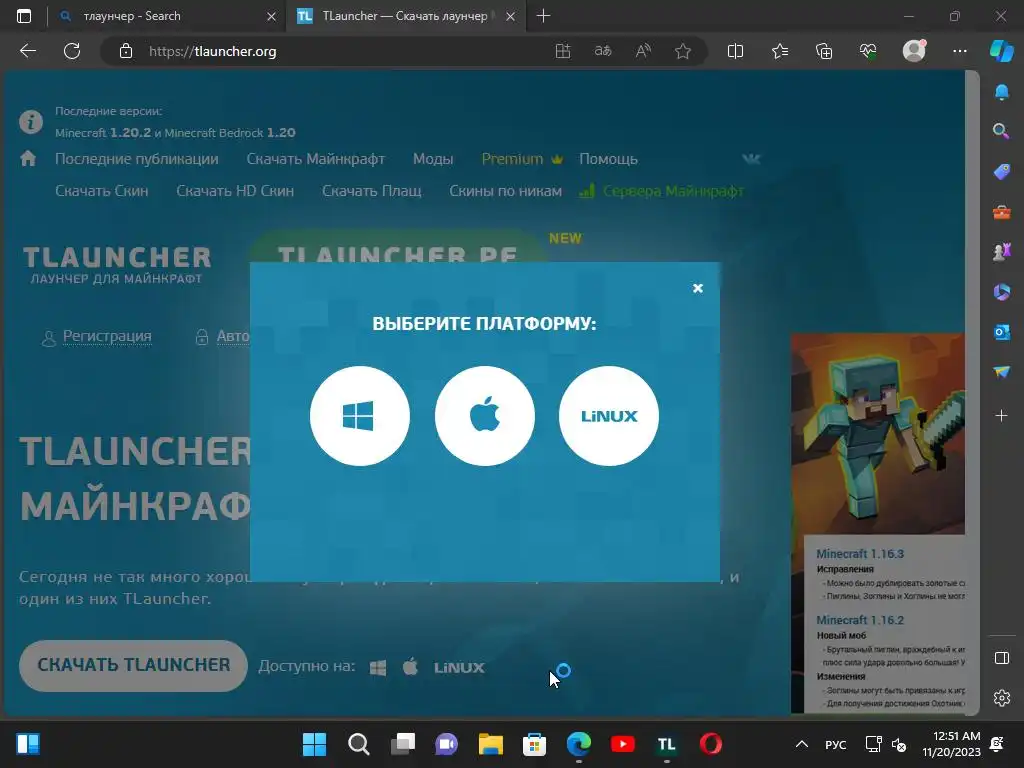Open the Моды menu item
This screenshot has width=1024, height=768.
433,159
